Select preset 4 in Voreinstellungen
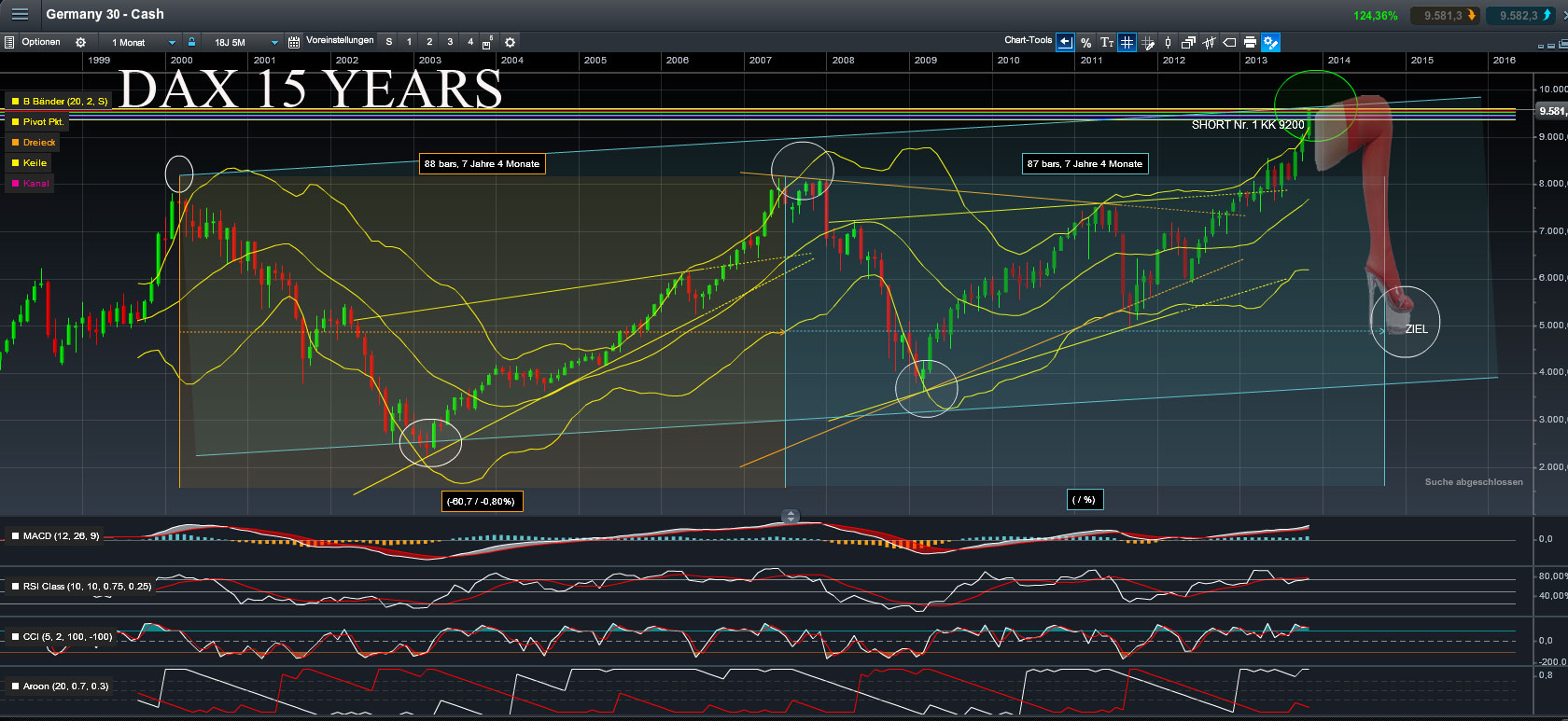 470,42
